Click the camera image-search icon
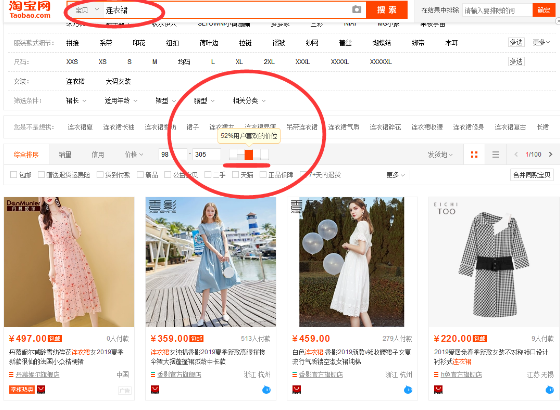 [x=356, y=9]
